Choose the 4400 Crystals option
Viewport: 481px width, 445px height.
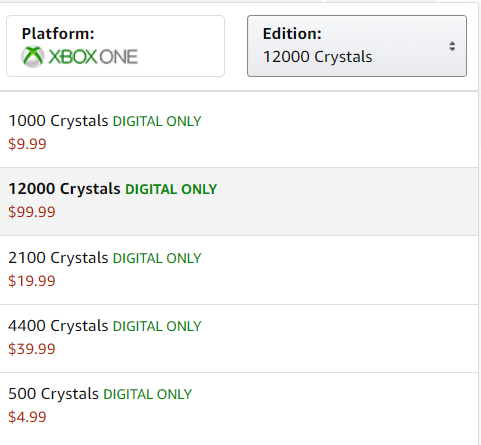coord(239,338)
